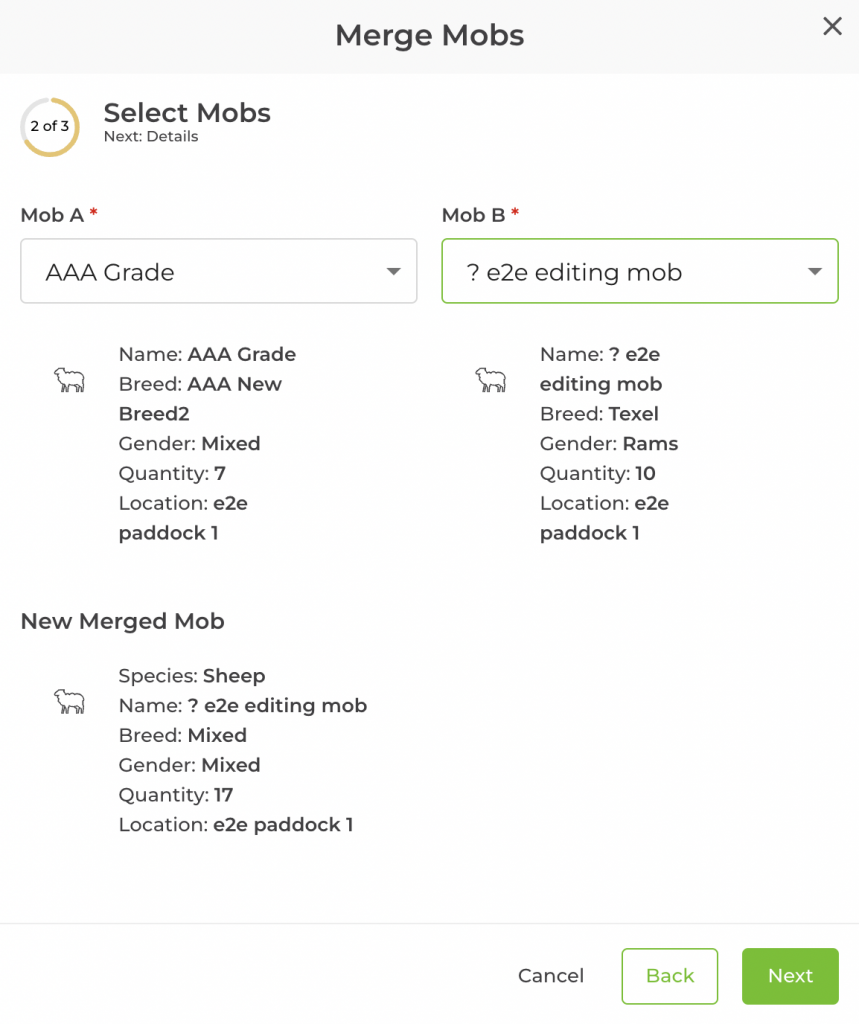
Task: Expand the Mob B dropdown arrow
Action: (815, 271)
